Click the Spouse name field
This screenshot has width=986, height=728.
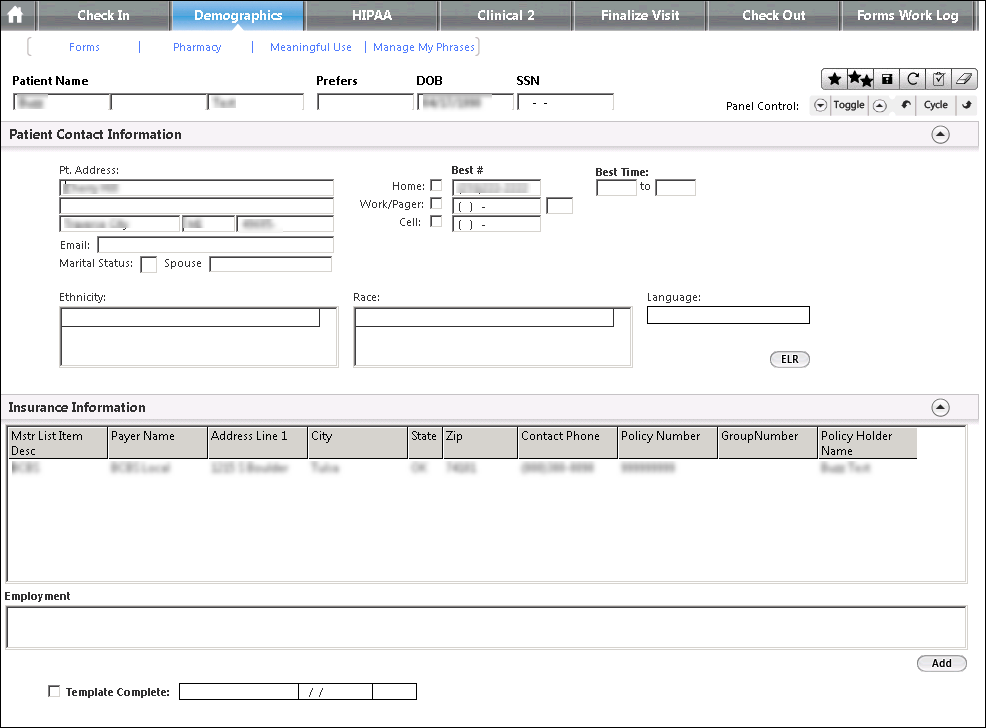[x=270, y=264]
